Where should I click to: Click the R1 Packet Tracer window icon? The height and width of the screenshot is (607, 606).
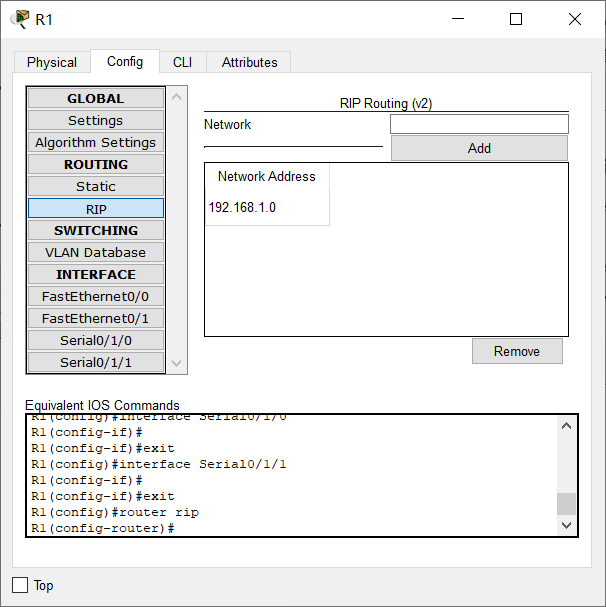pyautogui.click(x=21, y=19)
